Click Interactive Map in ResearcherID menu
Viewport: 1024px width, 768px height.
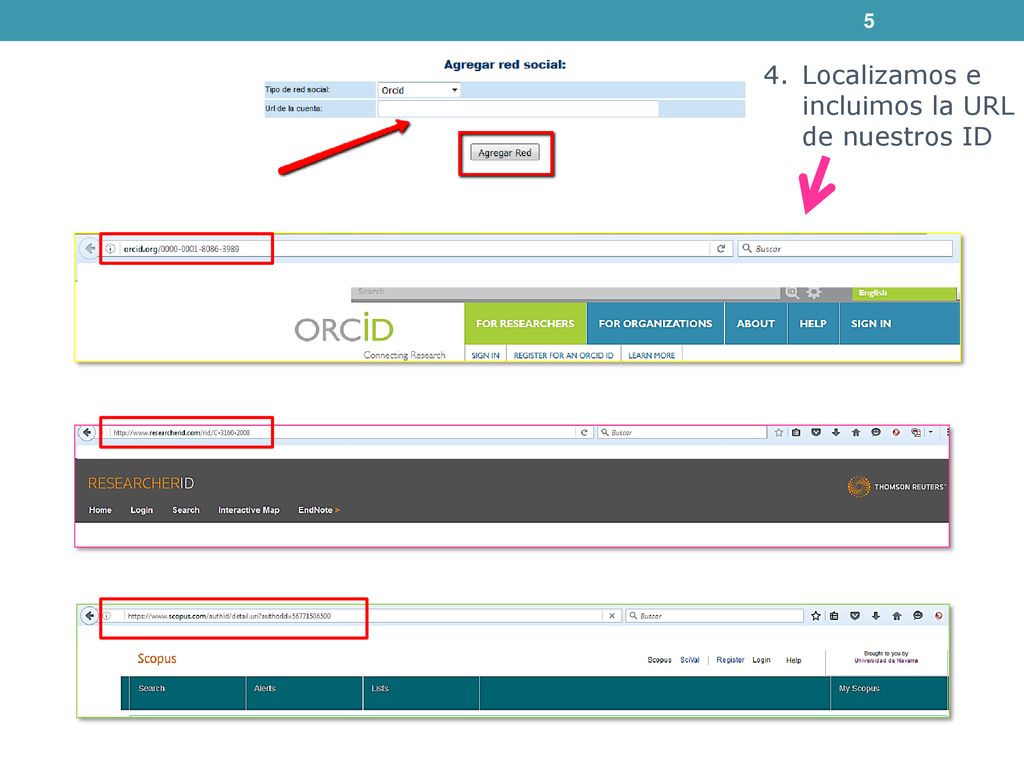(249, 510)
